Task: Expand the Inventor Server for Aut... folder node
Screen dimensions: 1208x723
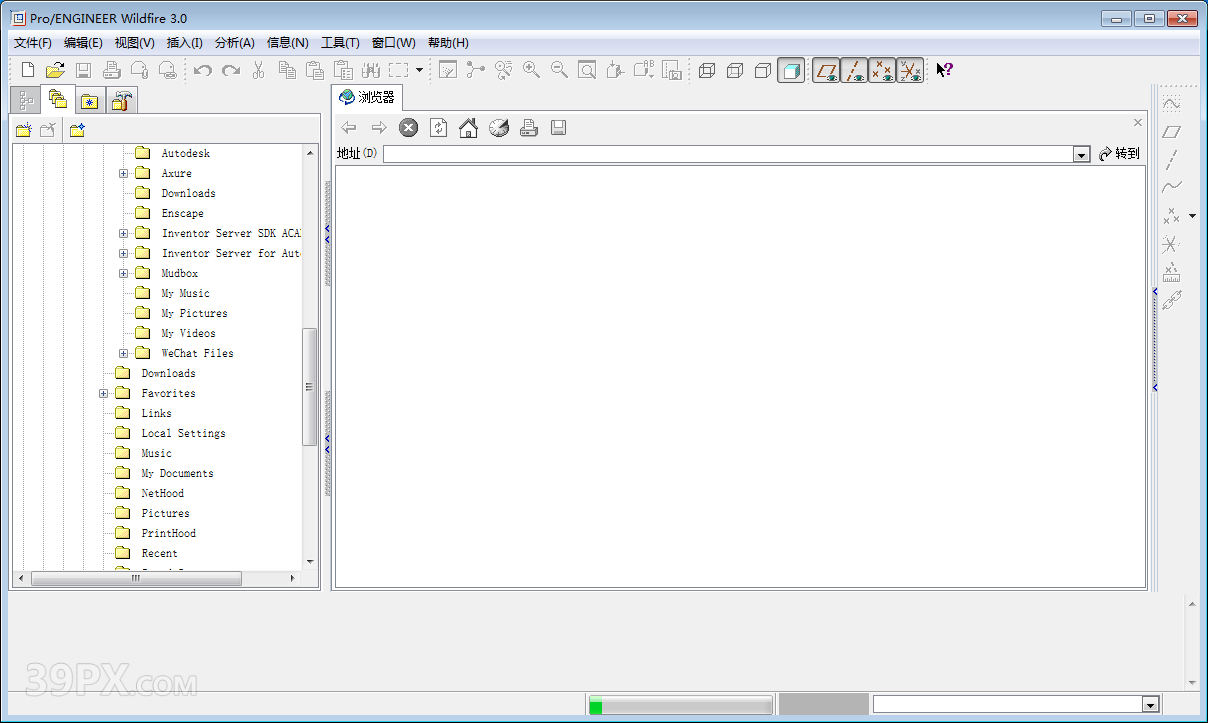Action: click(x=123, y=253)
